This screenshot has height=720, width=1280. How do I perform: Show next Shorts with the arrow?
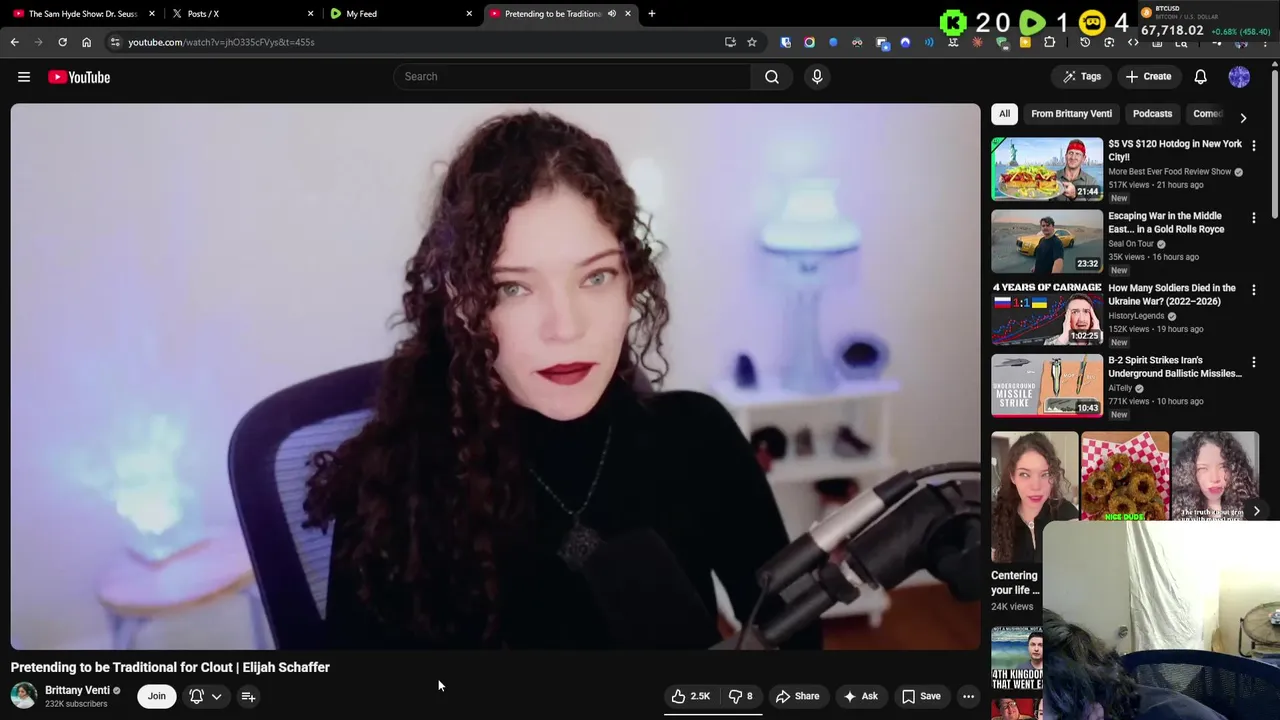click(1256, 511)
